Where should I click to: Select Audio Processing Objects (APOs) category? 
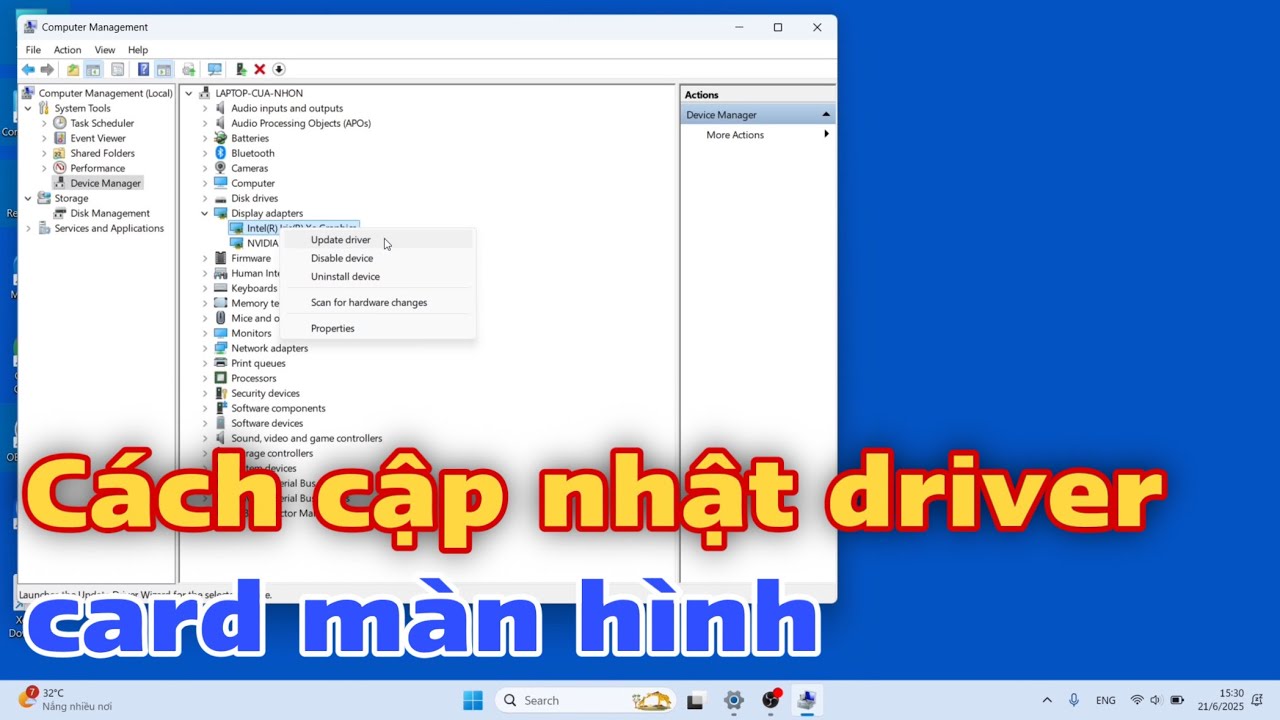301,123
